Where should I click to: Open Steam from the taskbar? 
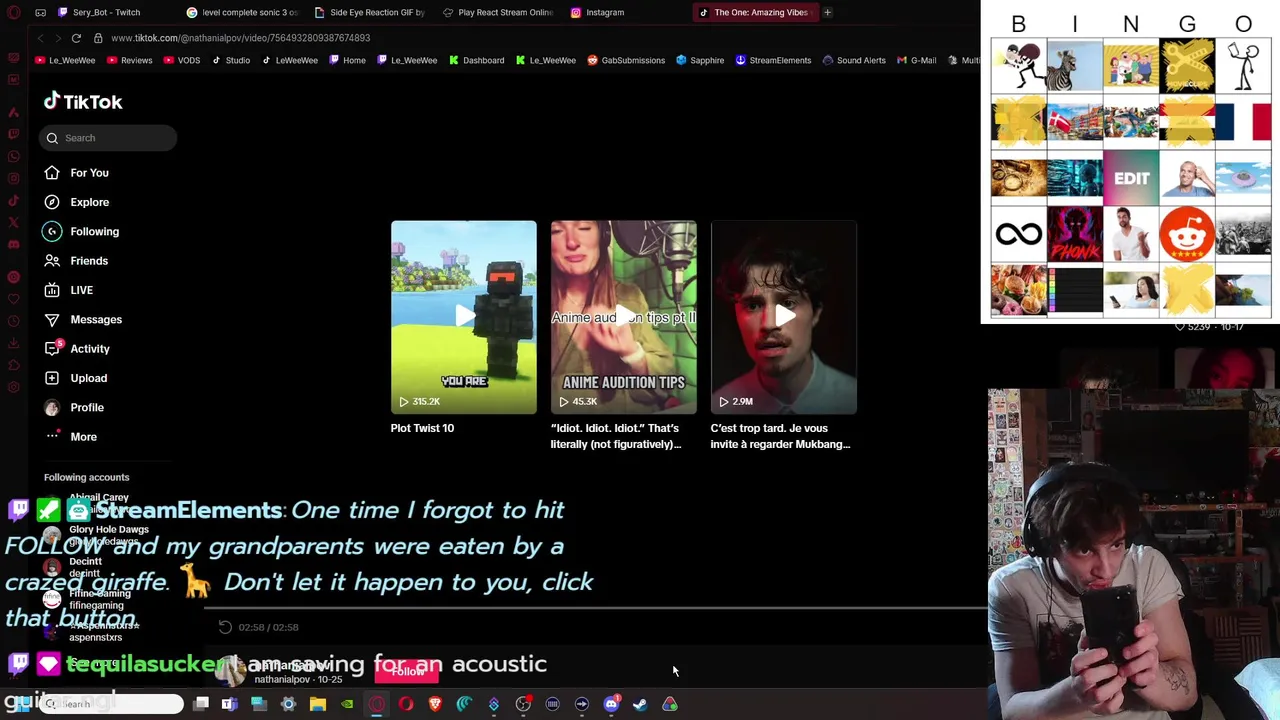tap(640, 704)
